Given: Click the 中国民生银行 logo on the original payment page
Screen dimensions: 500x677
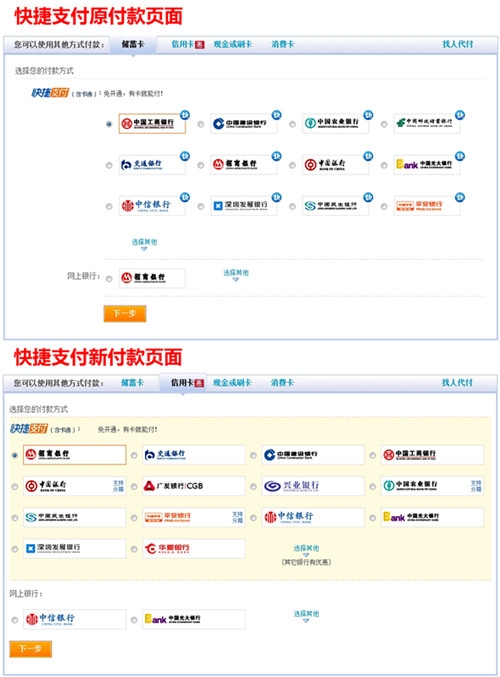Looking at the screenshot, I should point(335,206).
